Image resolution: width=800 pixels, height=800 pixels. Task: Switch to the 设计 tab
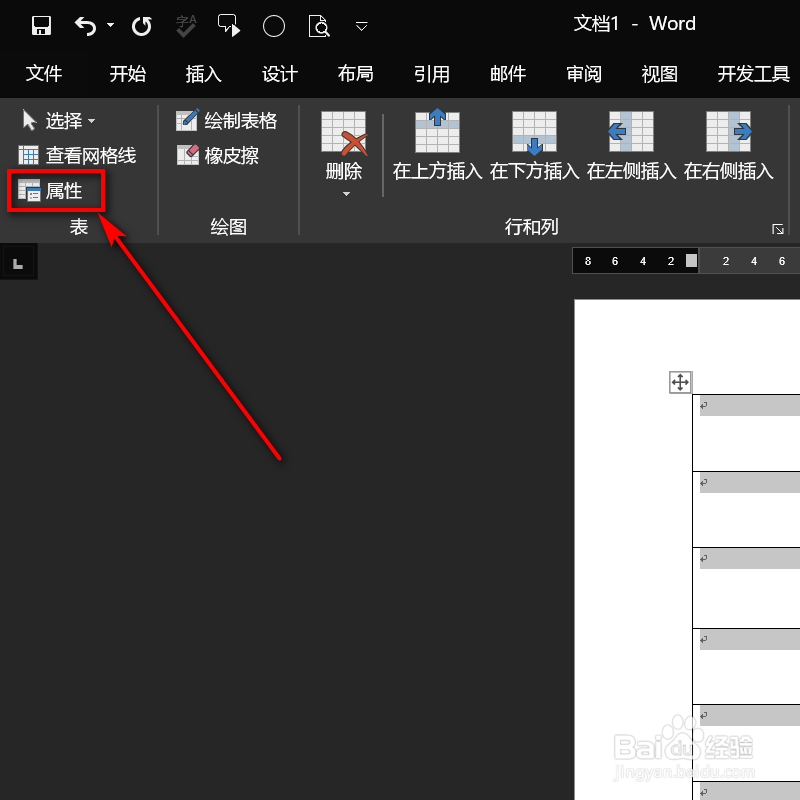pyautogui.click(x=280, y=74)
